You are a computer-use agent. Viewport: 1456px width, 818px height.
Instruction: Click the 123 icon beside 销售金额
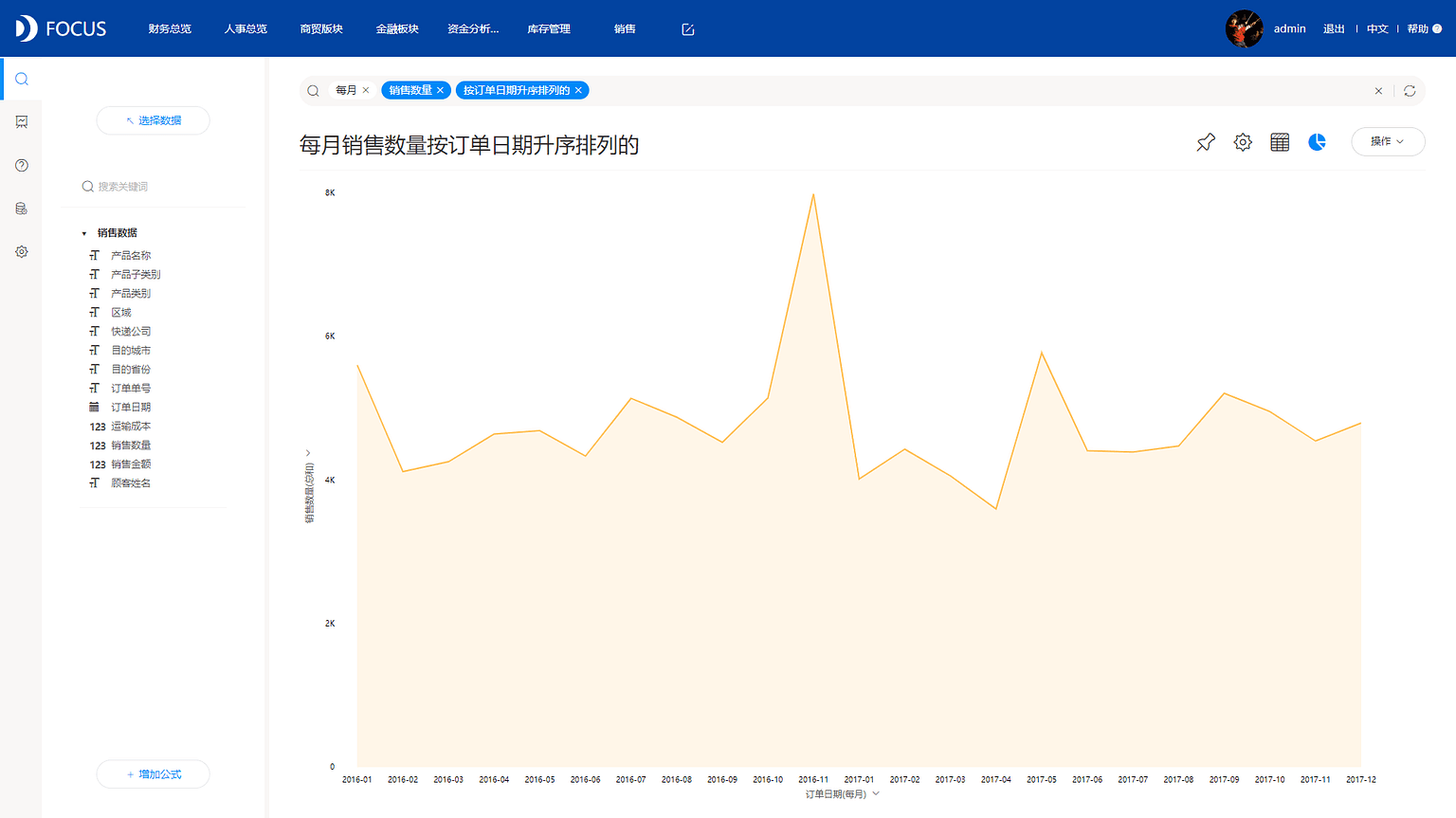pyautogui.click(x=98, y=464)
